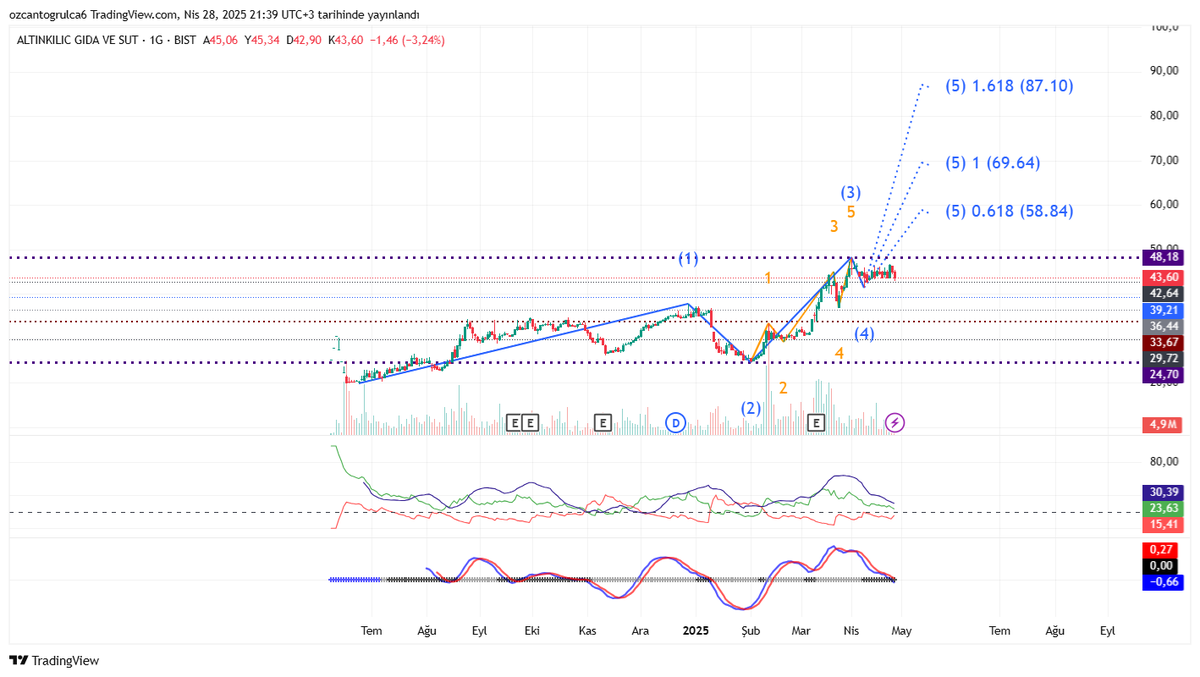Click the E earnings marker nearest Mar

[816, 423]
